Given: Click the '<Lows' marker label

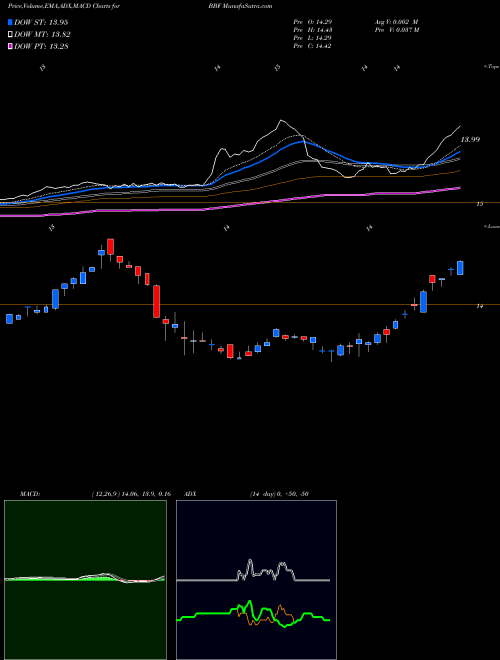Looking at the screenshot, I should click(492, 226).
